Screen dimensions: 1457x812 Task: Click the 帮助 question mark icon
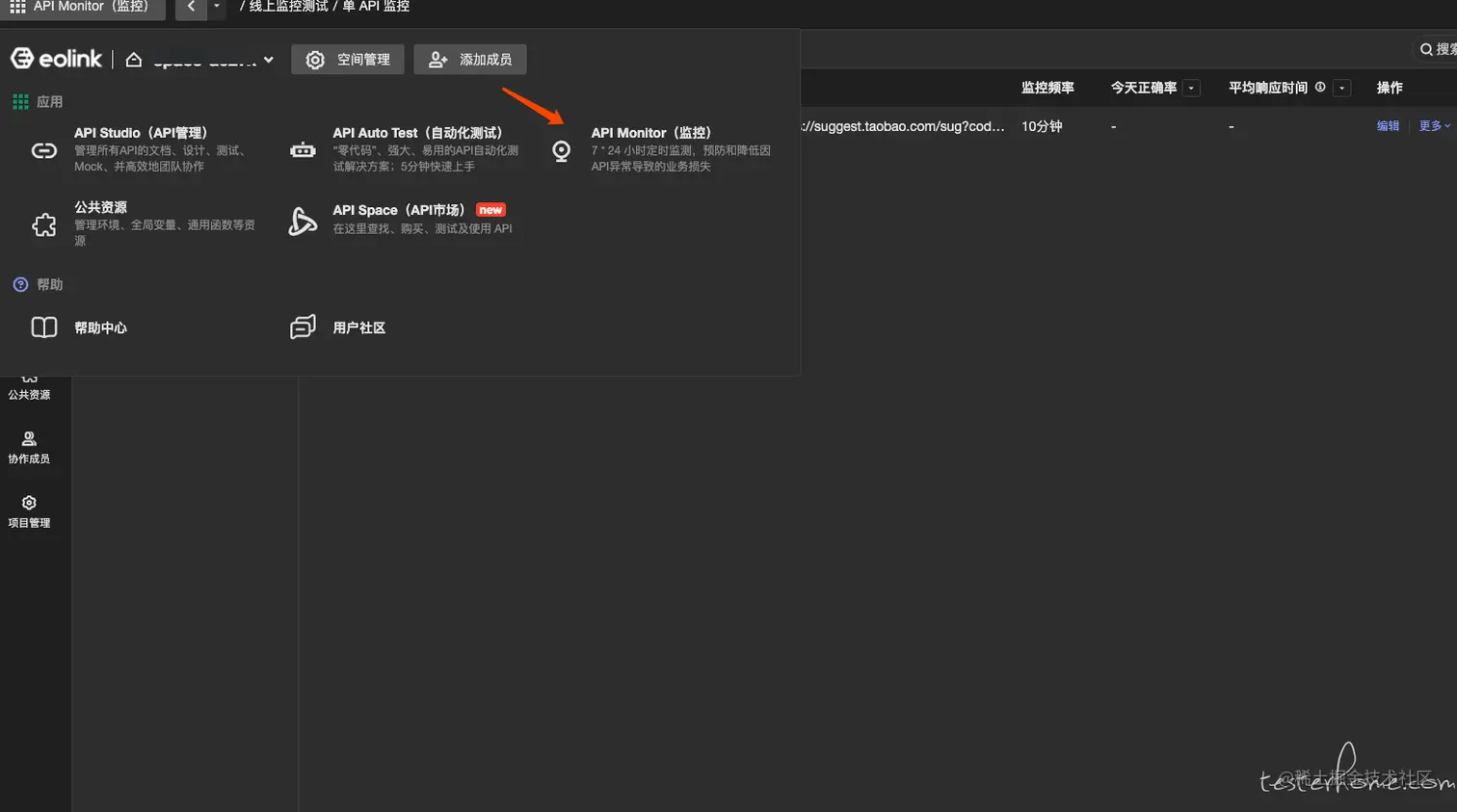pos(20,284)
